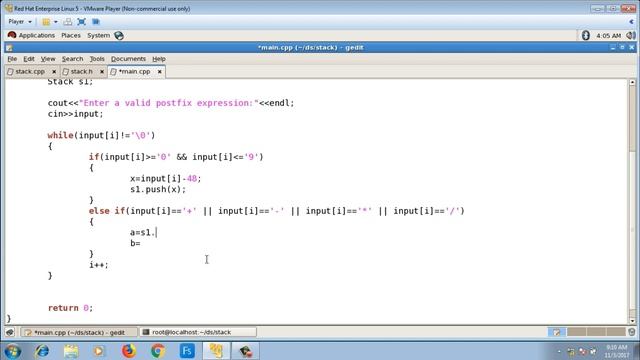Switch to root@localhost terminal taskbar button
This screenshot has height=360, width=640.
coord(198,332)
